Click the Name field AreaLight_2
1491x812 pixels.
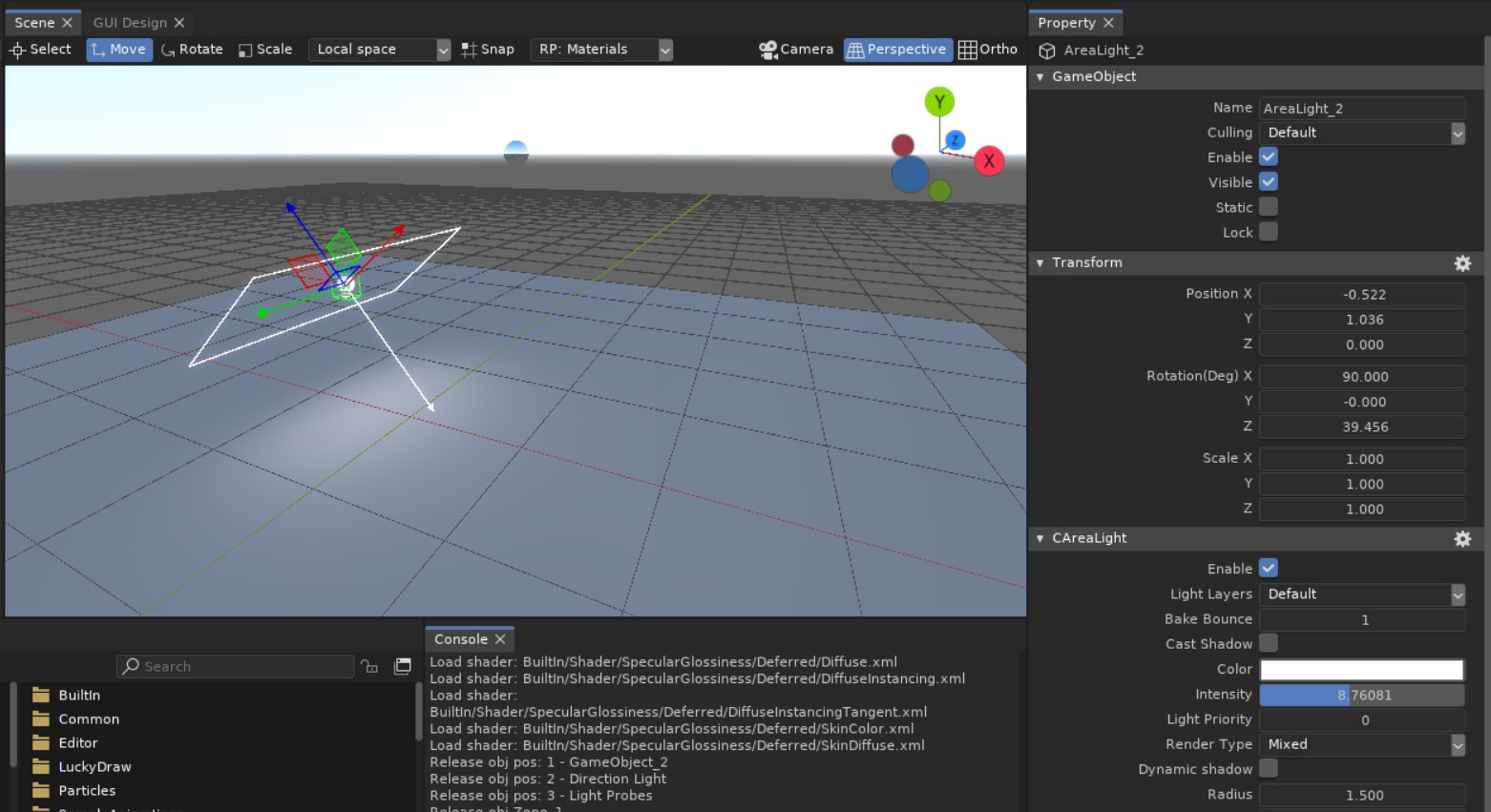pyautogui.click(x=1362, y=108)
